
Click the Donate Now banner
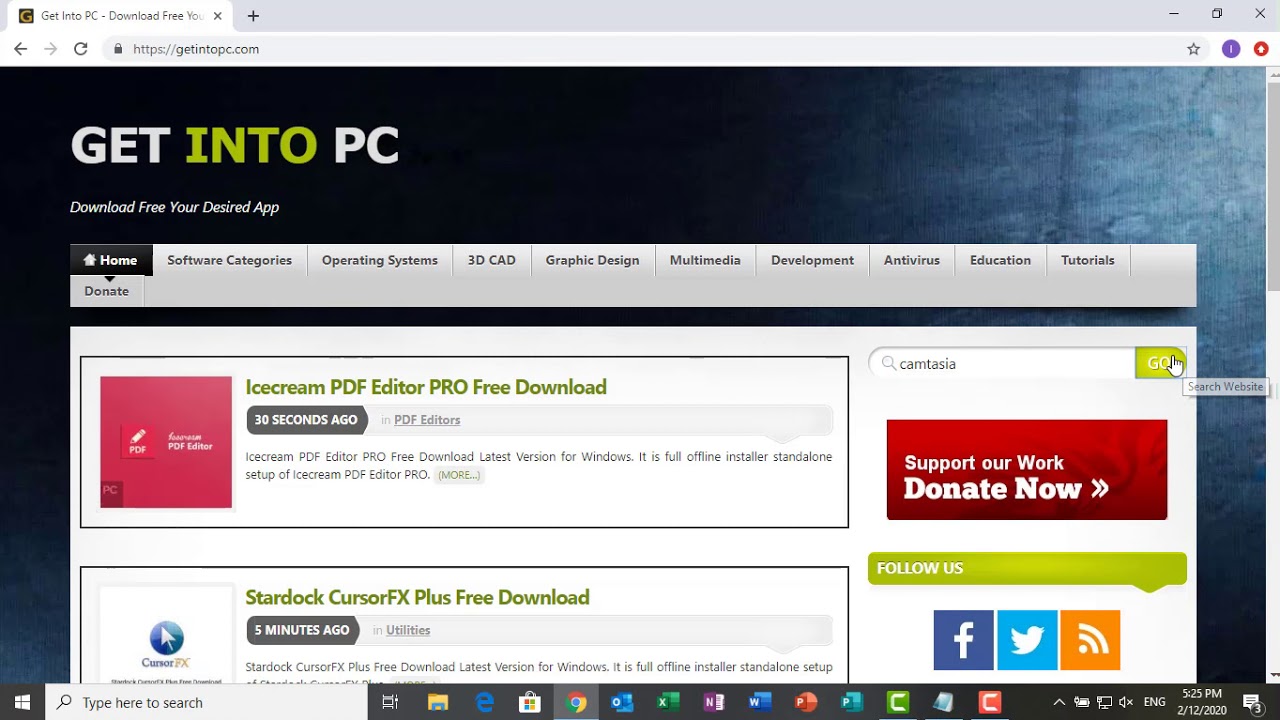click(x=1027, y=470)
